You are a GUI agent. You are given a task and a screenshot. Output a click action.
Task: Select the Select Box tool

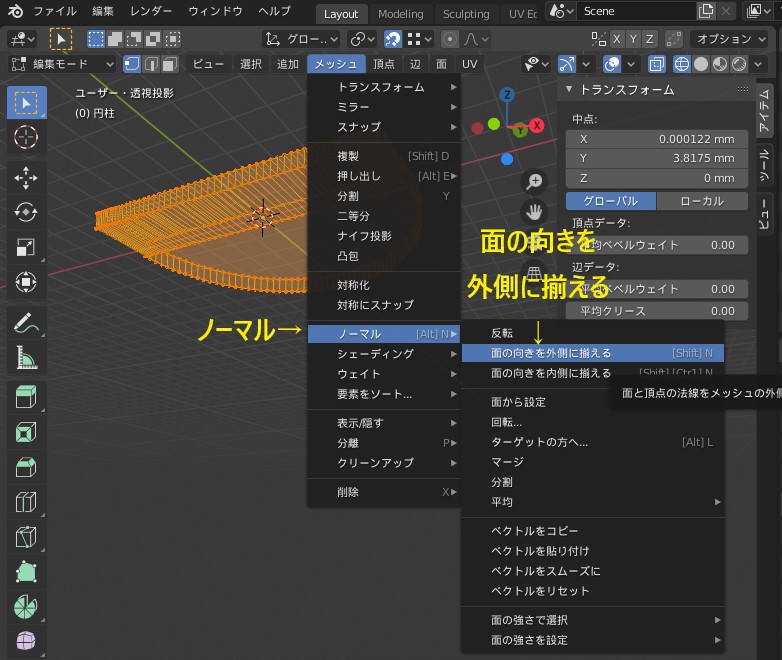pos(26,103)
